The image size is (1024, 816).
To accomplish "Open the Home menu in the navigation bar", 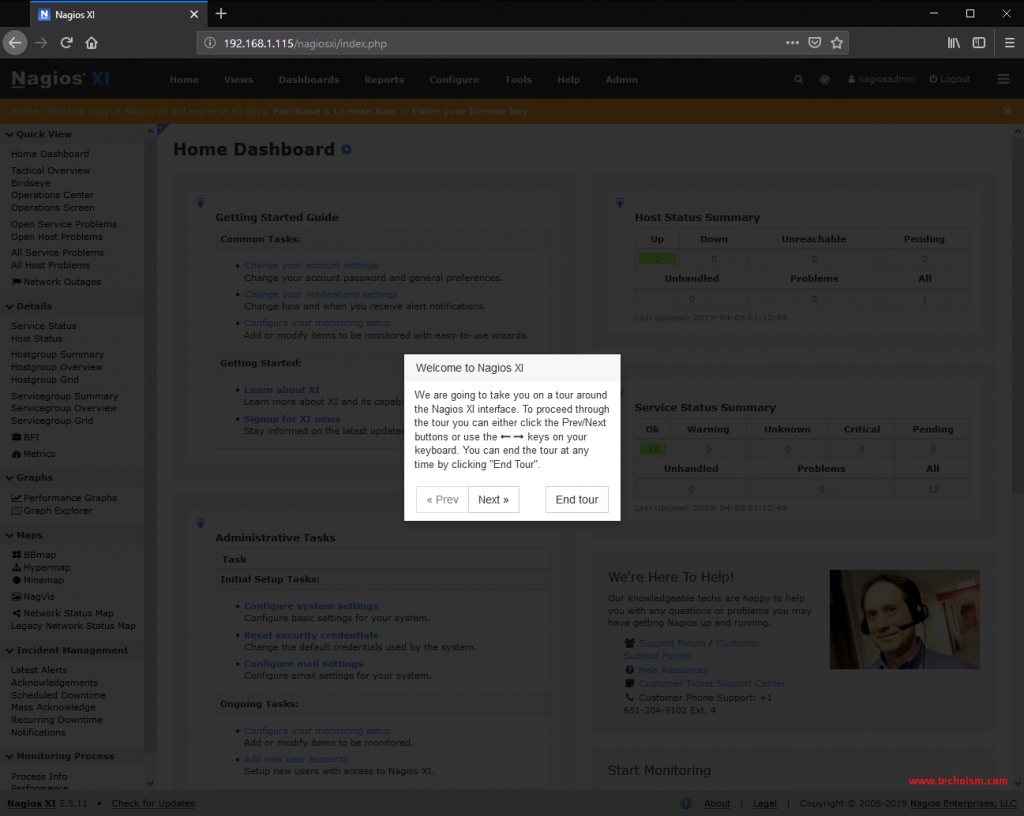I will pyautogui.click(x=184, y=80).
